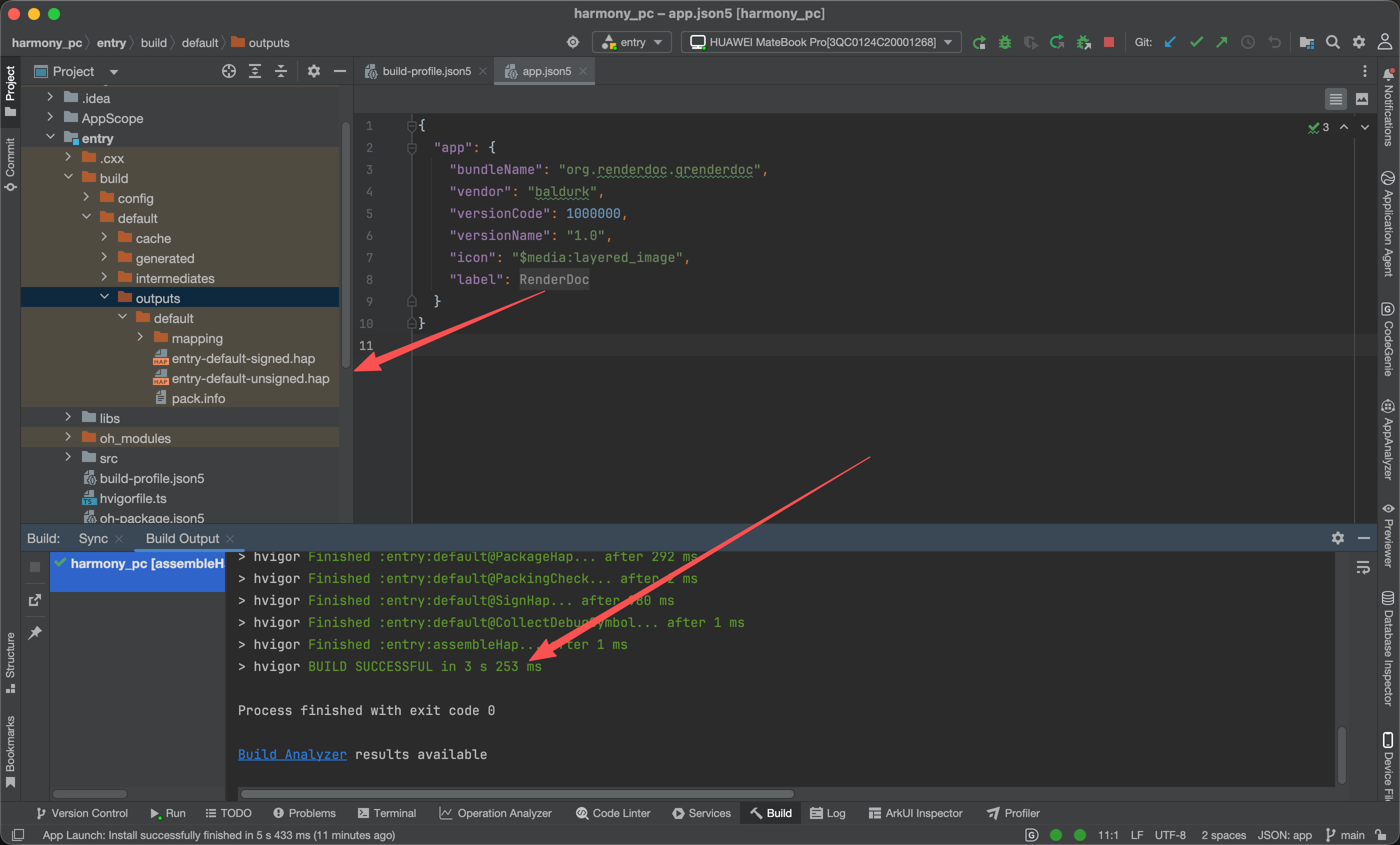1400x845 pixels.
Task: Select entry-default-signed.hap file
Action: tap(243, 358)
